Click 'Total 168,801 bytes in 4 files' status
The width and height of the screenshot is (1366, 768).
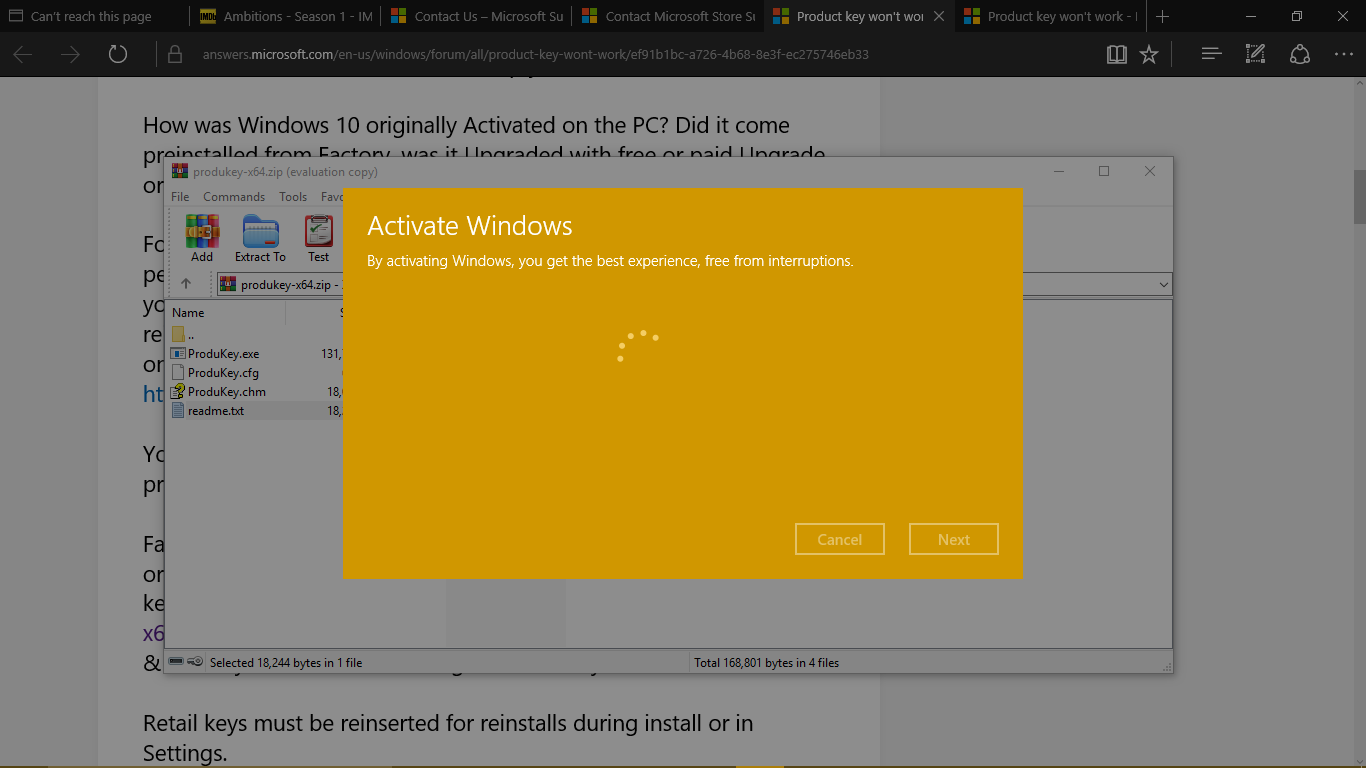(767, 662)
